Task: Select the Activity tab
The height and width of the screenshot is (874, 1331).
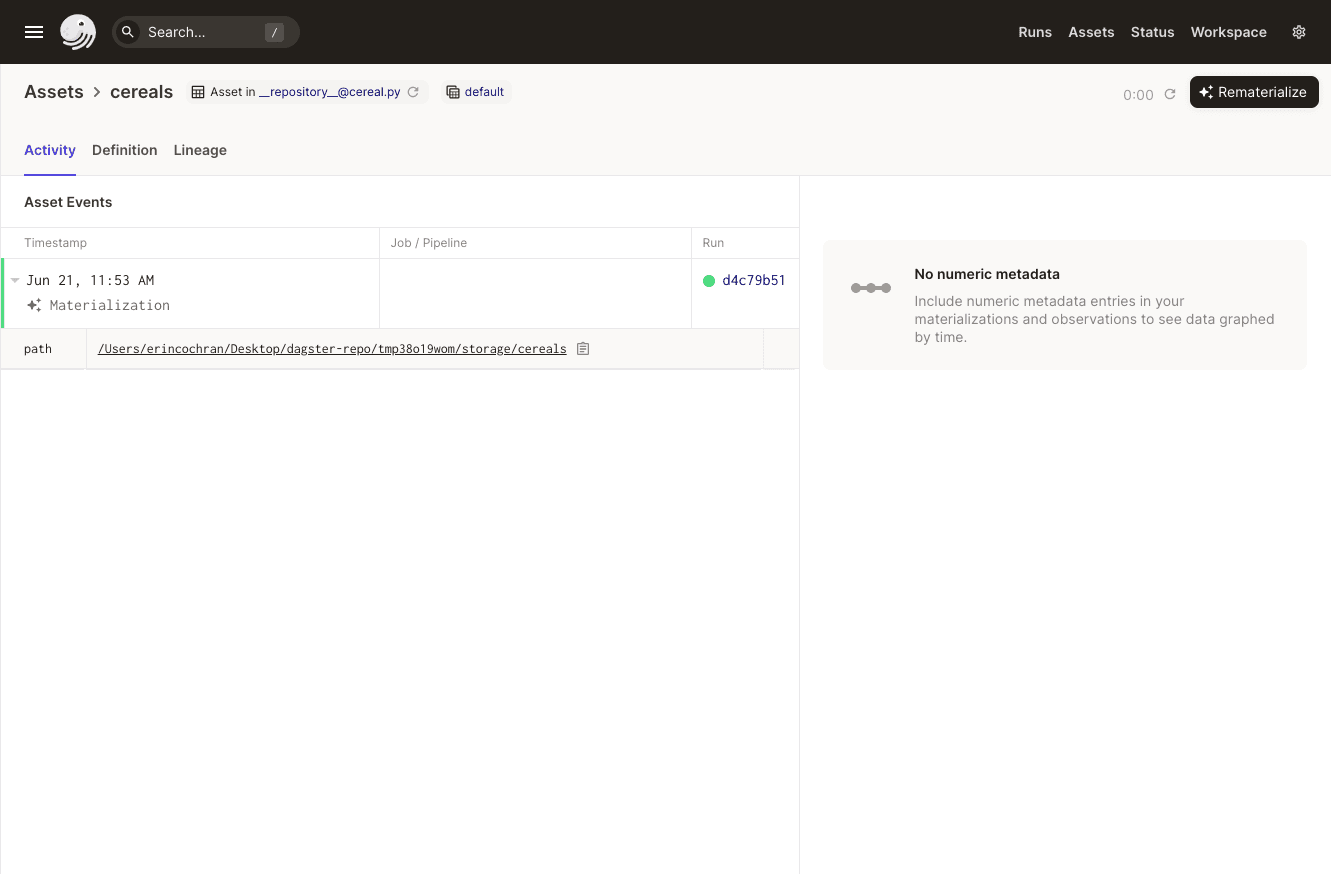Action: 50,150
